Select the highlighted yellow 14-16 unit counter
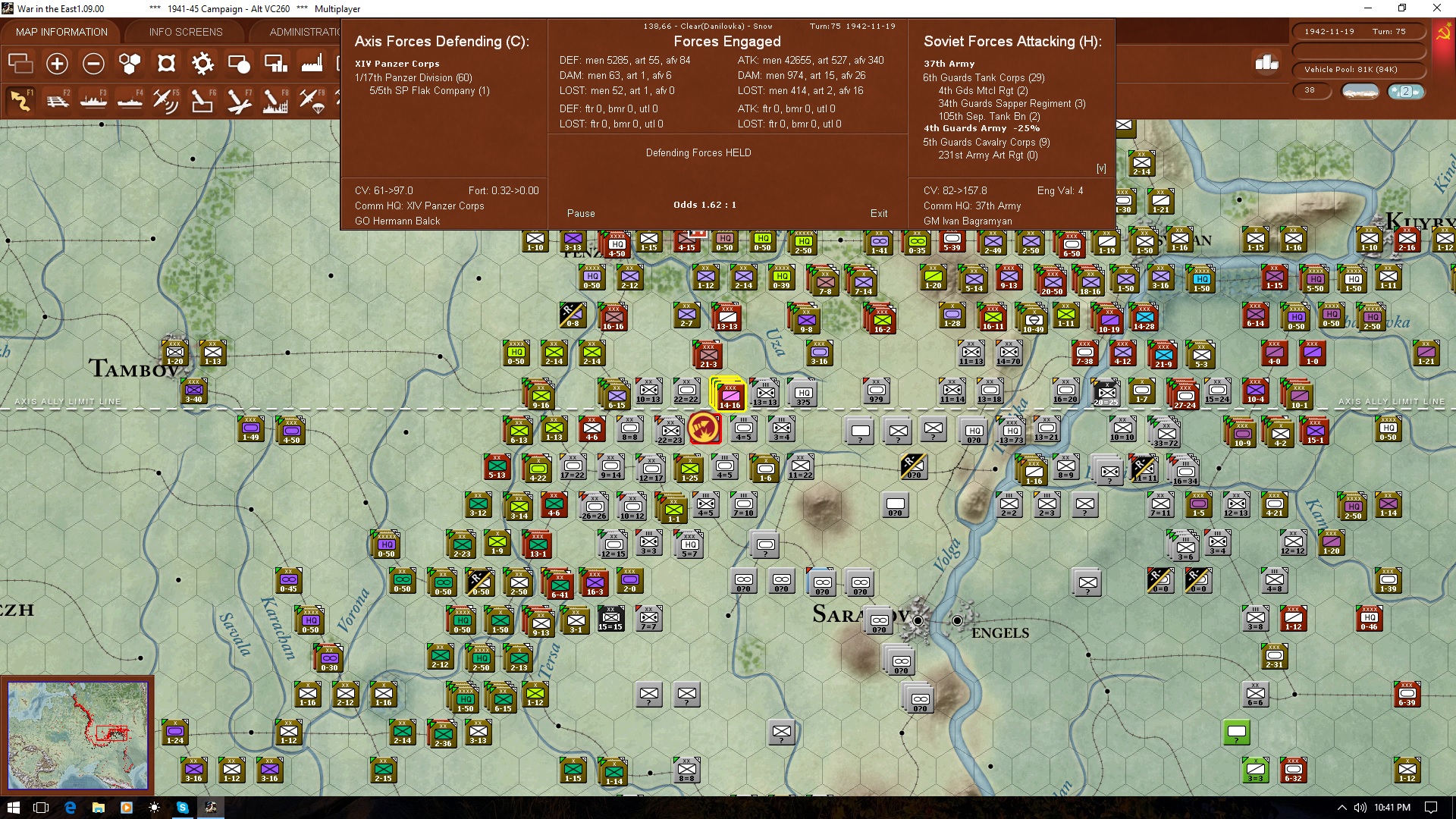Viewport: 1456px width, 819px height. click(x=729, y=394)
